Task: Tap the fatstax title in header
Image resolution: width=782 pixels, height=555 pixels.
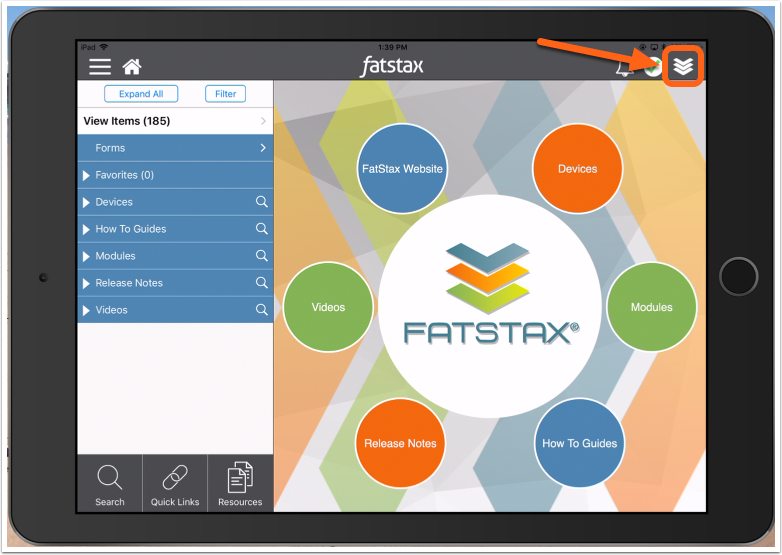Action: (x=392, y=66)
